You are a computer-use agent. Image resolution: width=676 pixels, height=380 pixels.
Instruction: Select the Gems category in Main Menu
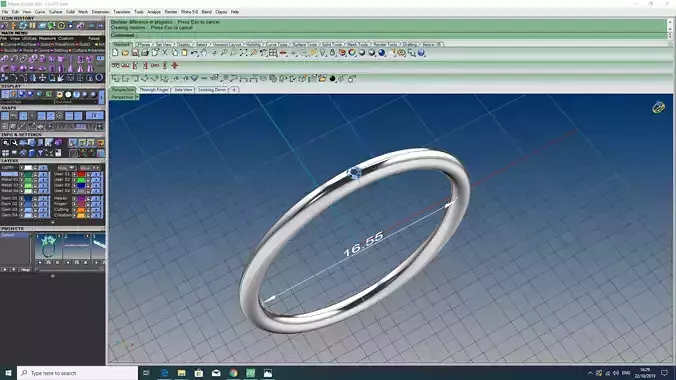click(42, 50)
